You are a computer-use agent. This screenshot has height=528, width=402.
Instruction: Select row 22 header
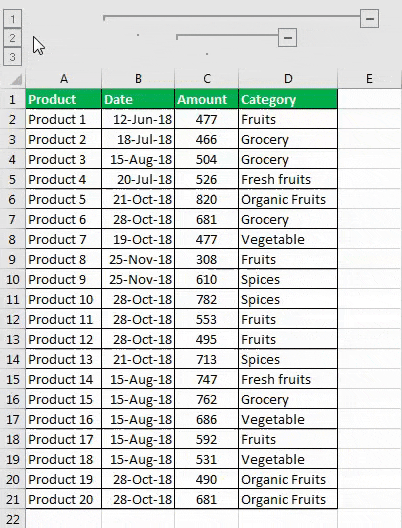point(12,519)
